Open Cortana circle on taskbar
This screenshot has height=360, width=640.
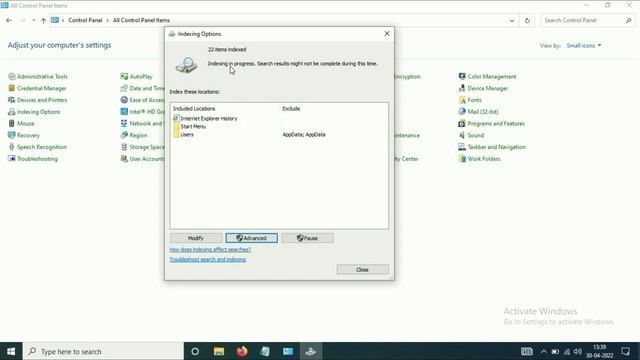click(195, 351)
